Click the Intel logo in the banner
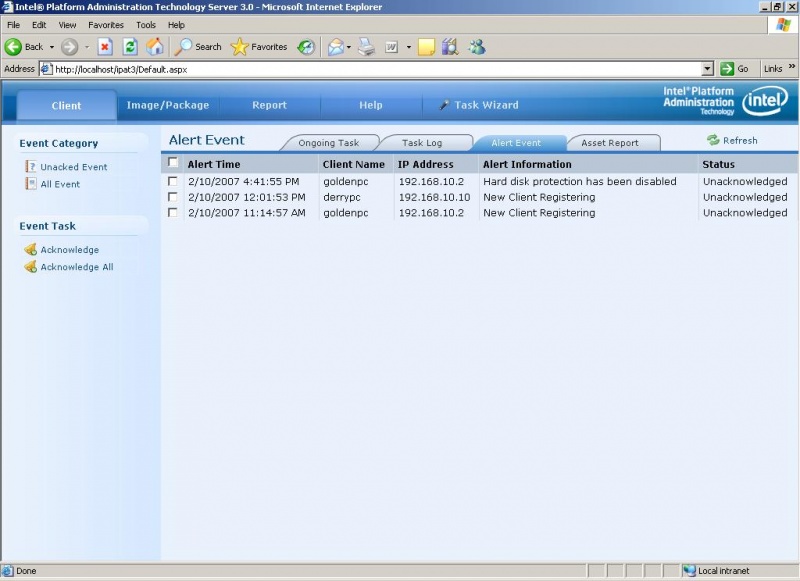Image resolution: width=800 pixels, height=581 pixels. [763, 101]
